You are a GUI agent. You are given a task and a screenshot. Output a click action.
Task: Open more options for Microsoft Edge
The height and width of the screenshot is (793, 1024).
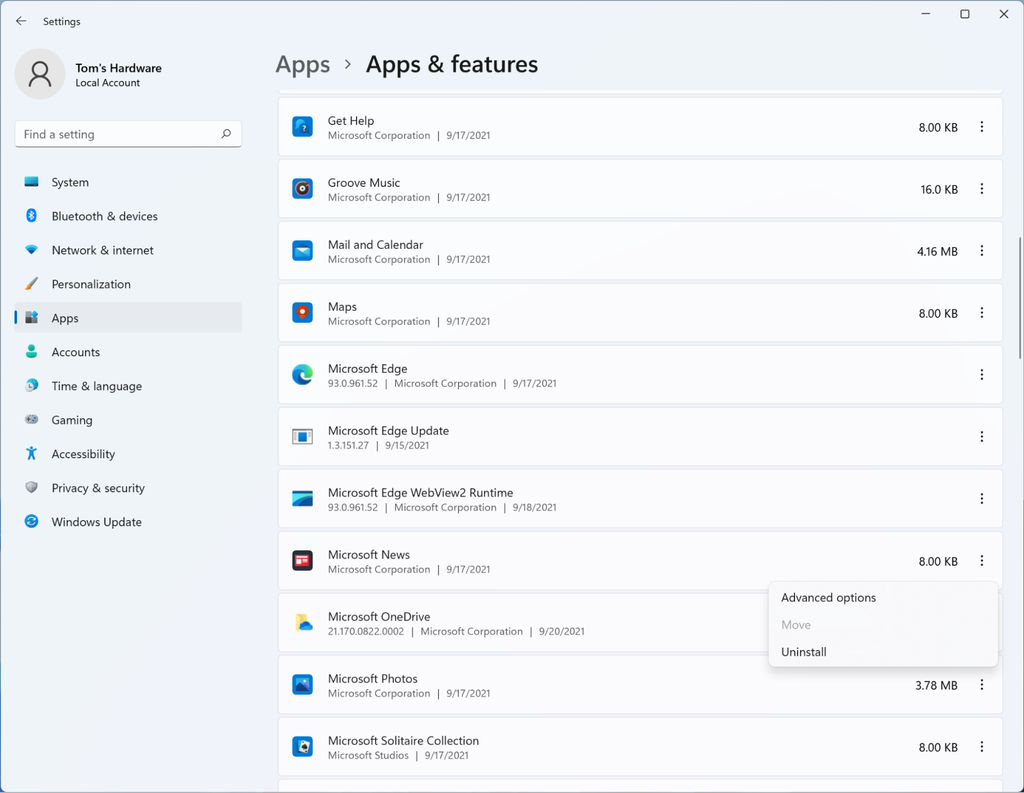(x=981, y=375)
